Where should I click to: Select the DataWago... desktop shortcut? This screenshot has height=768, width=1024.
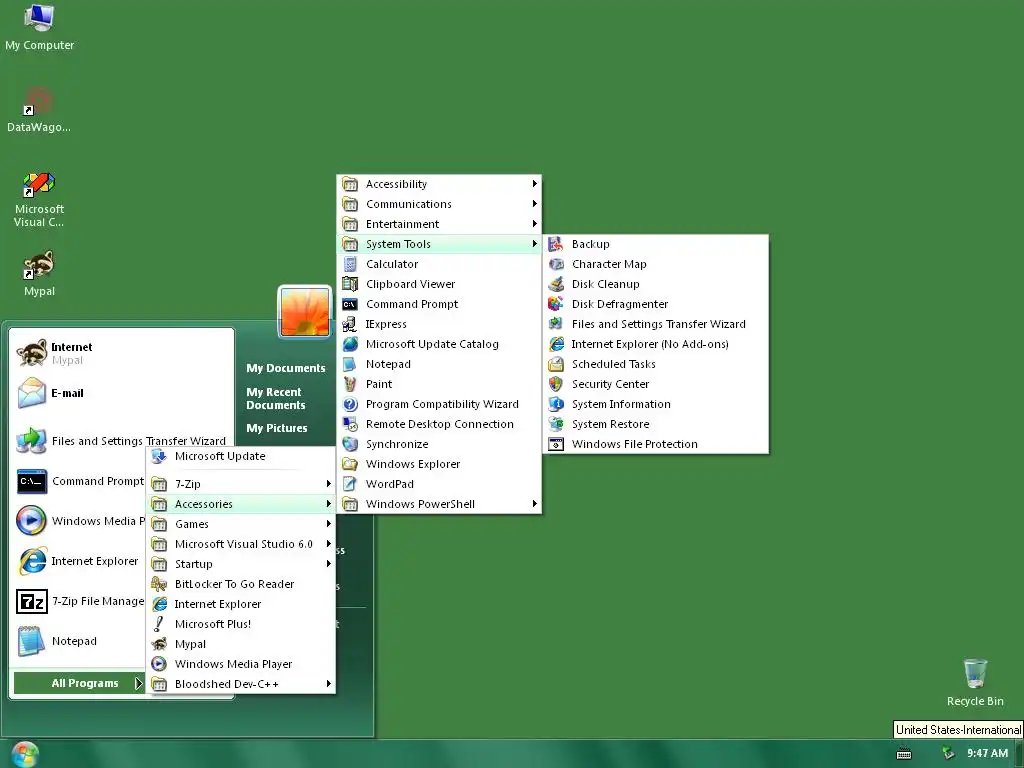39,110
